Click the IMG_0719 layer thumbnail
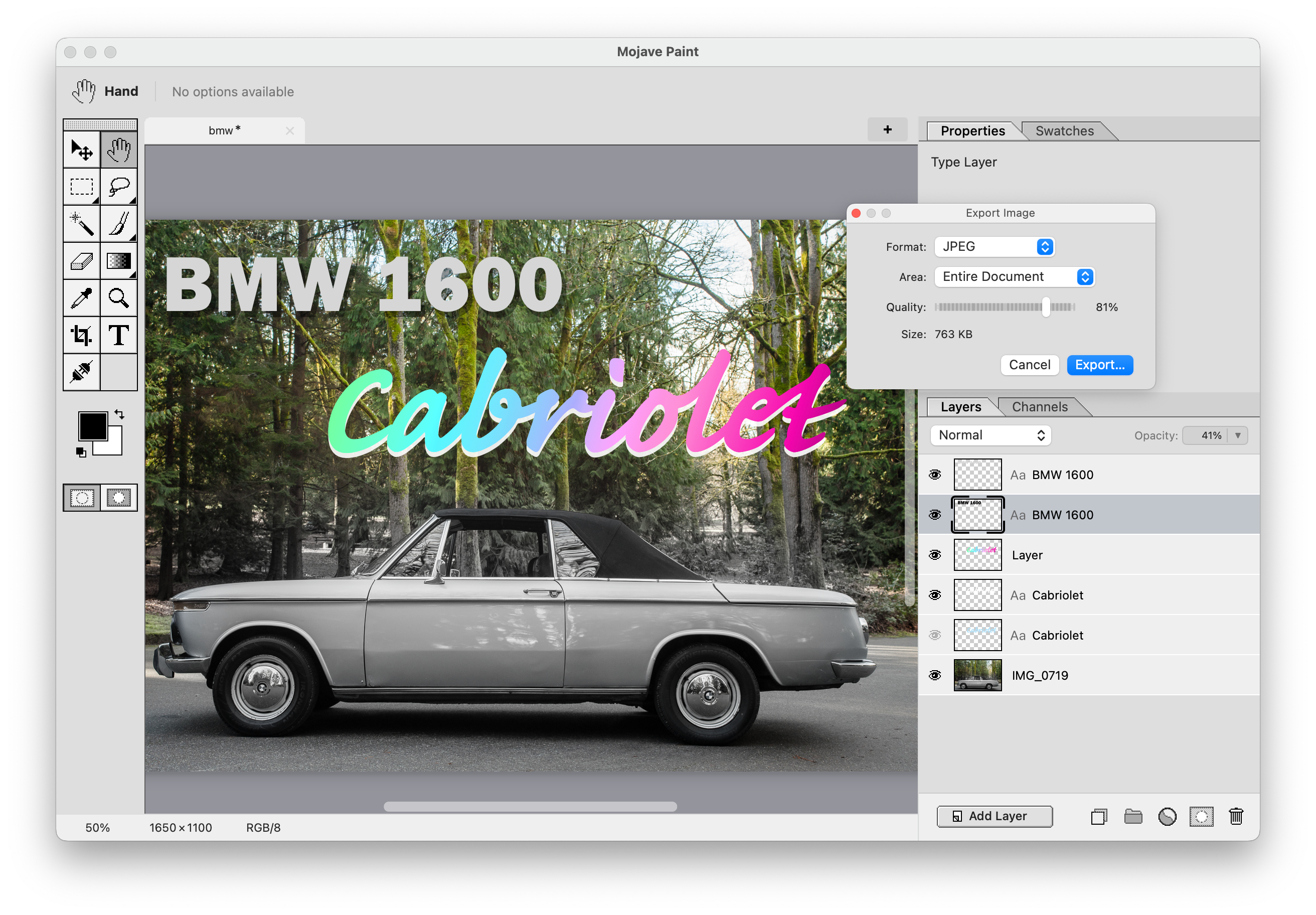 [x=977, y=675]
